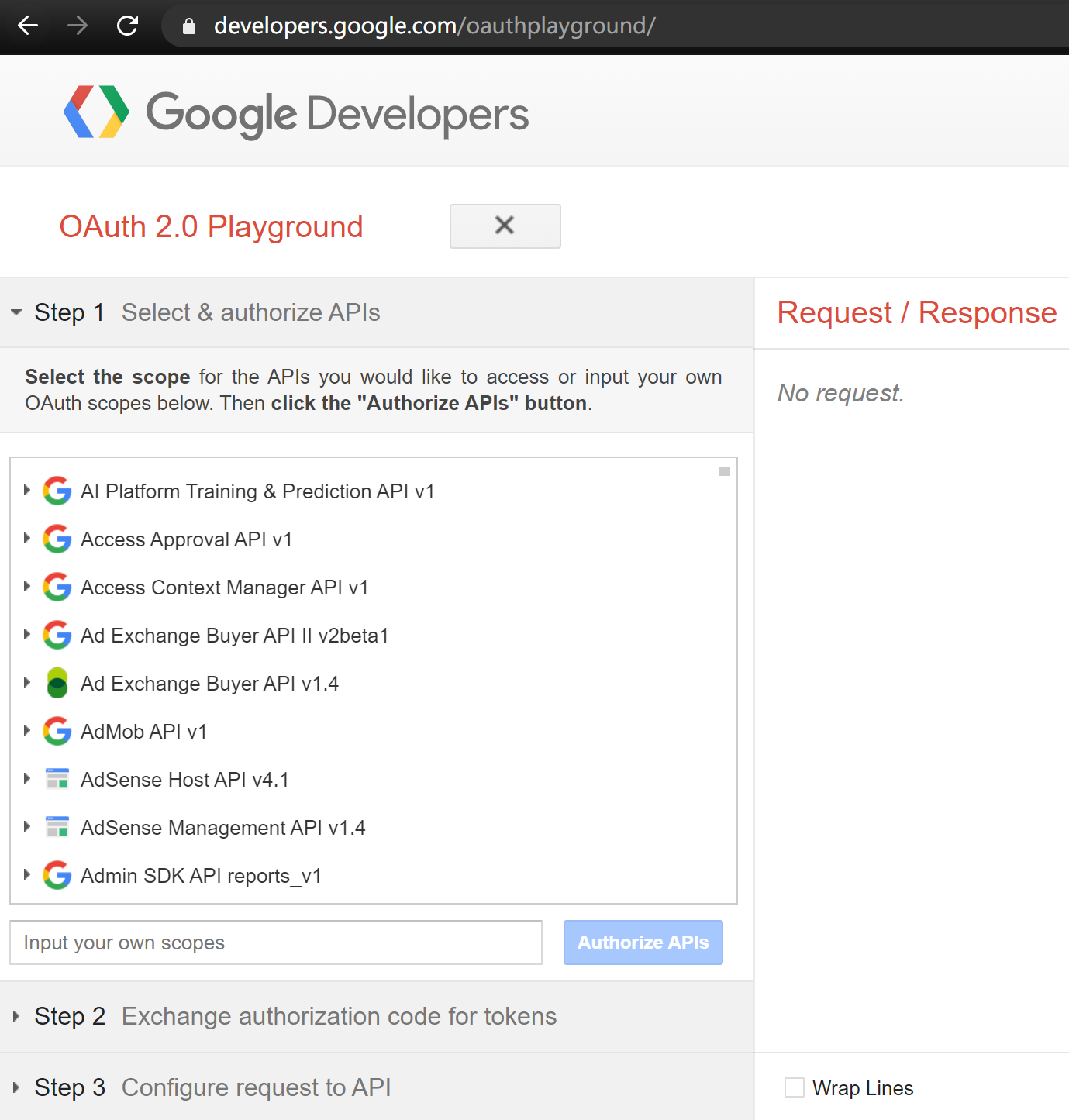Click the Google icon beside AI Platform Training

pos(57,491)
